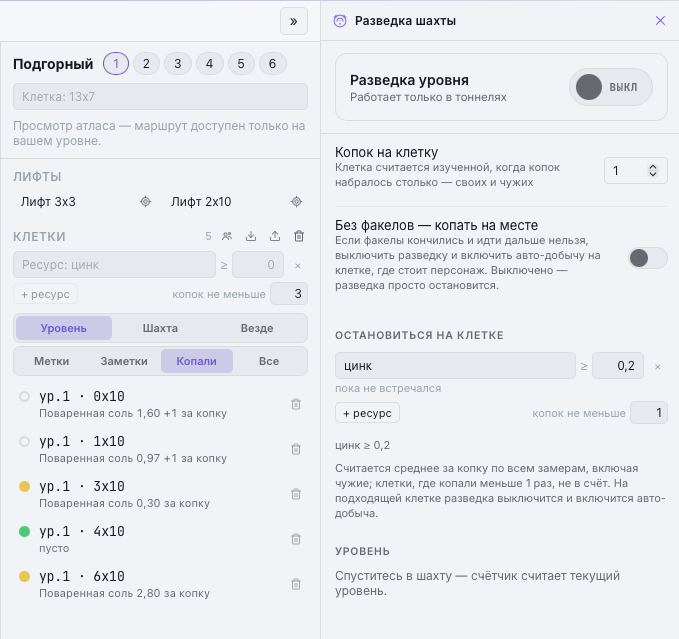
Task: Add a resource filter in the left panel
Action: coord(45,294)
